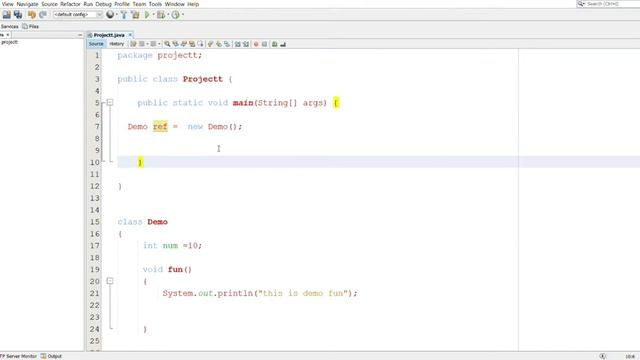
Task: Click the notifications icon in status bar
Action: coord(602,356)
